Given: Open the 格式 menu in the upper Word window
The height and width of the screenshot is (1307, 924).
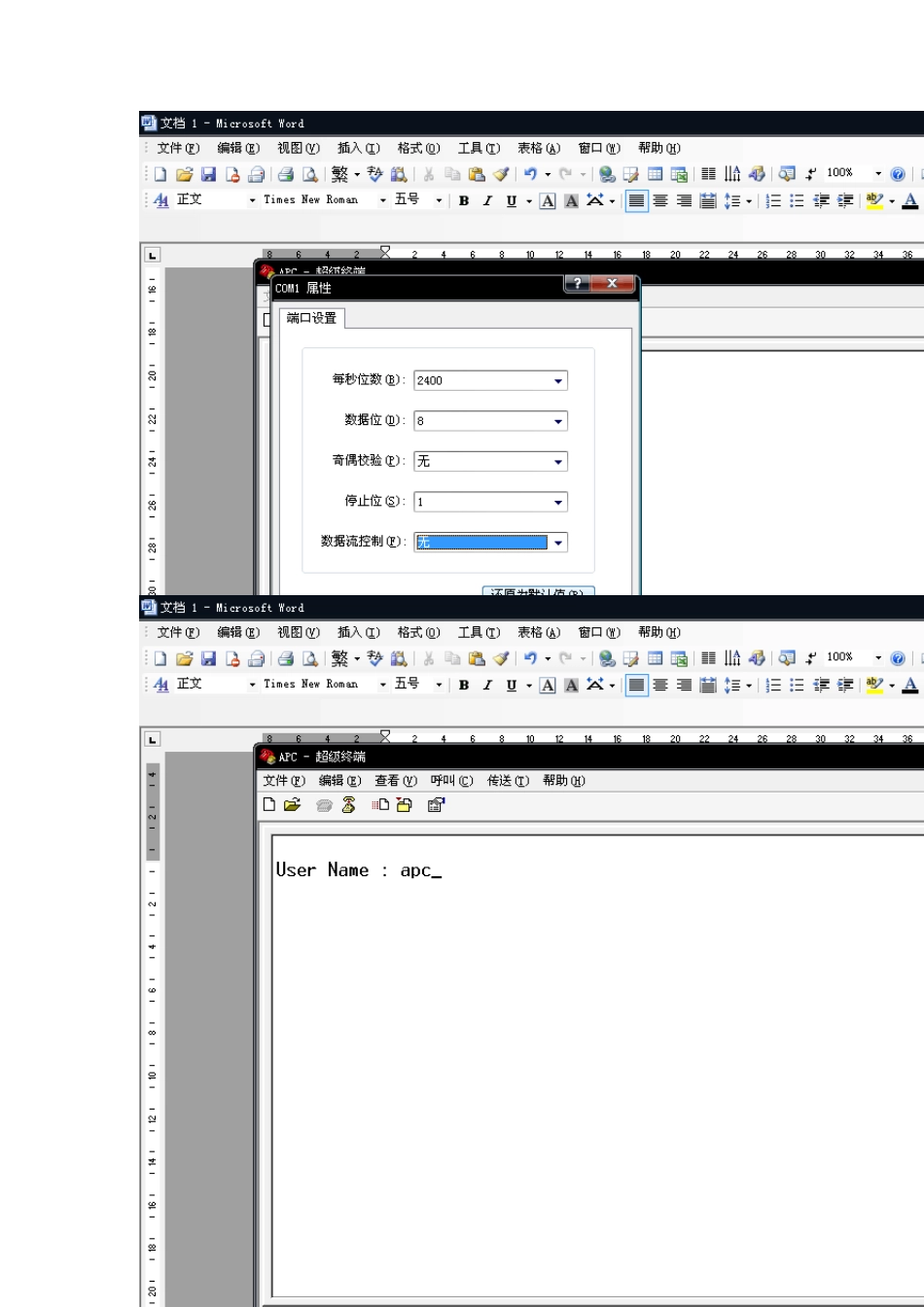Looking at the screenshot, I should point(418,149).
